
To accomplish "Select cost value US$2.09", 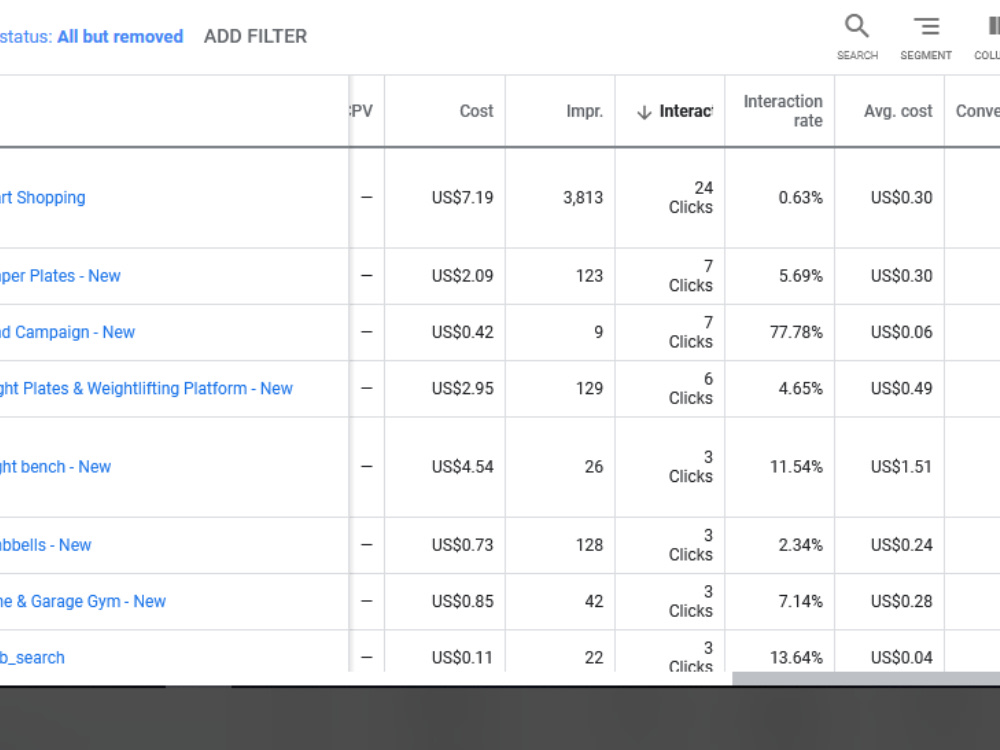I will (x=462, y=276).
